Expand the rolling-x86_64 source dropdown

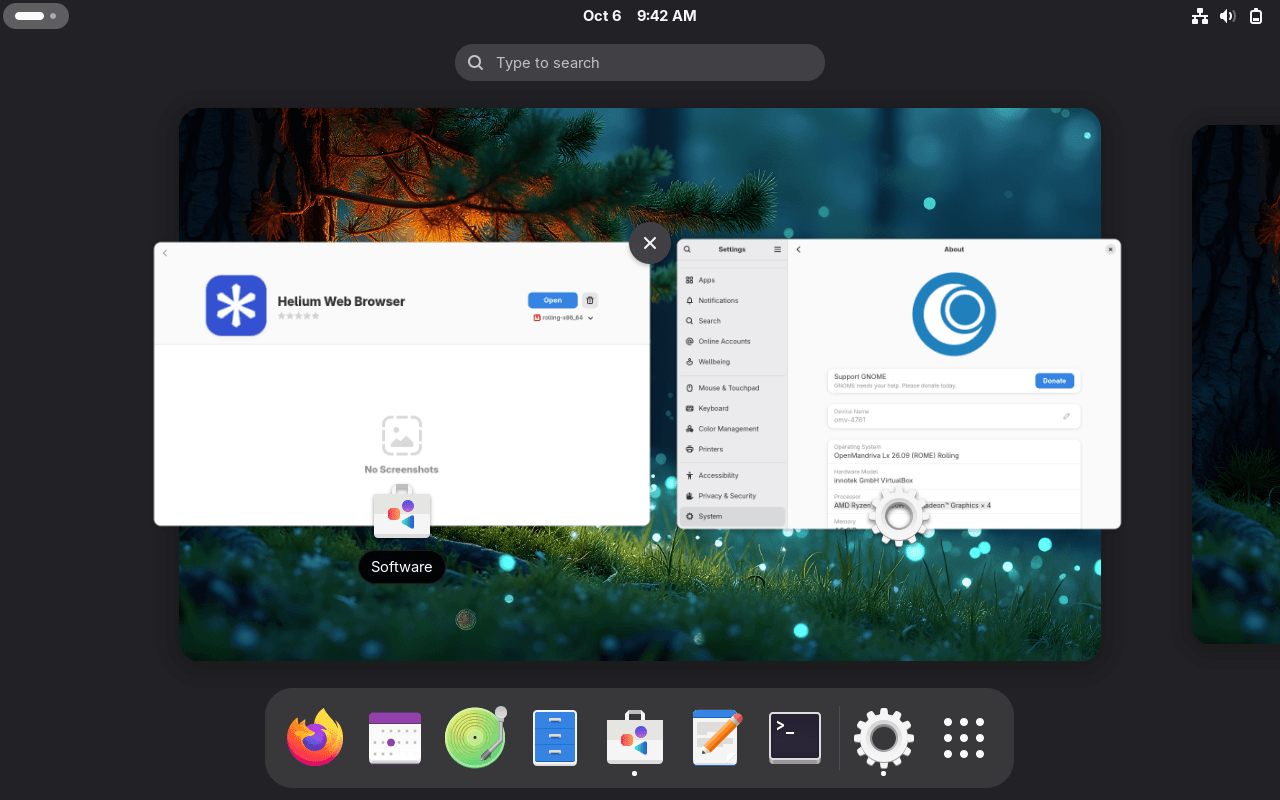(564, 318)
